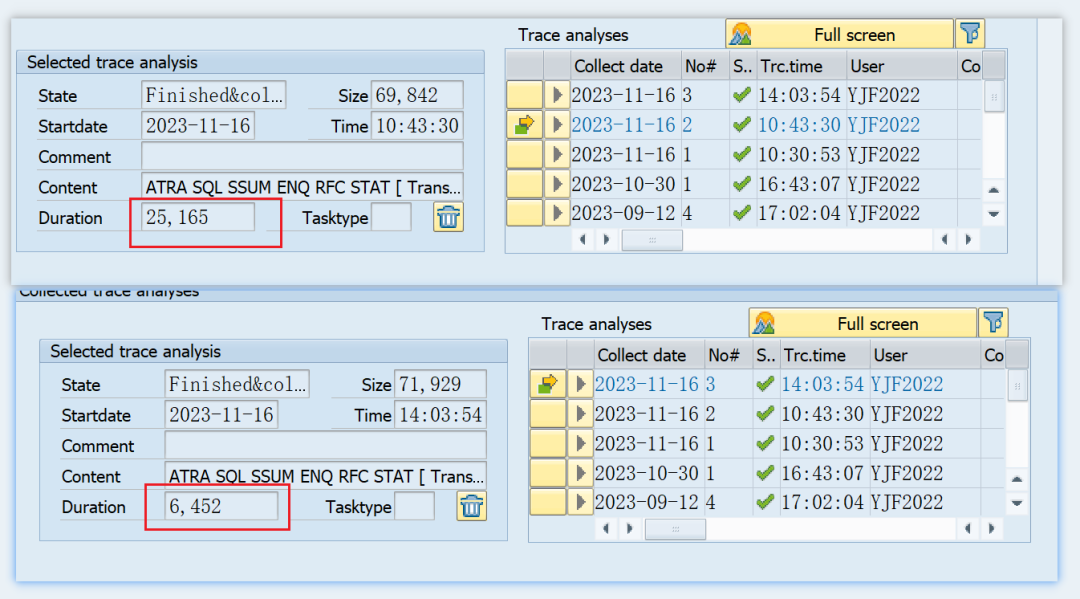Viewport: 1080px width, 599px height.
Task: Expand the 16:43:07 row arrow in top table
Action: (557, 184)
